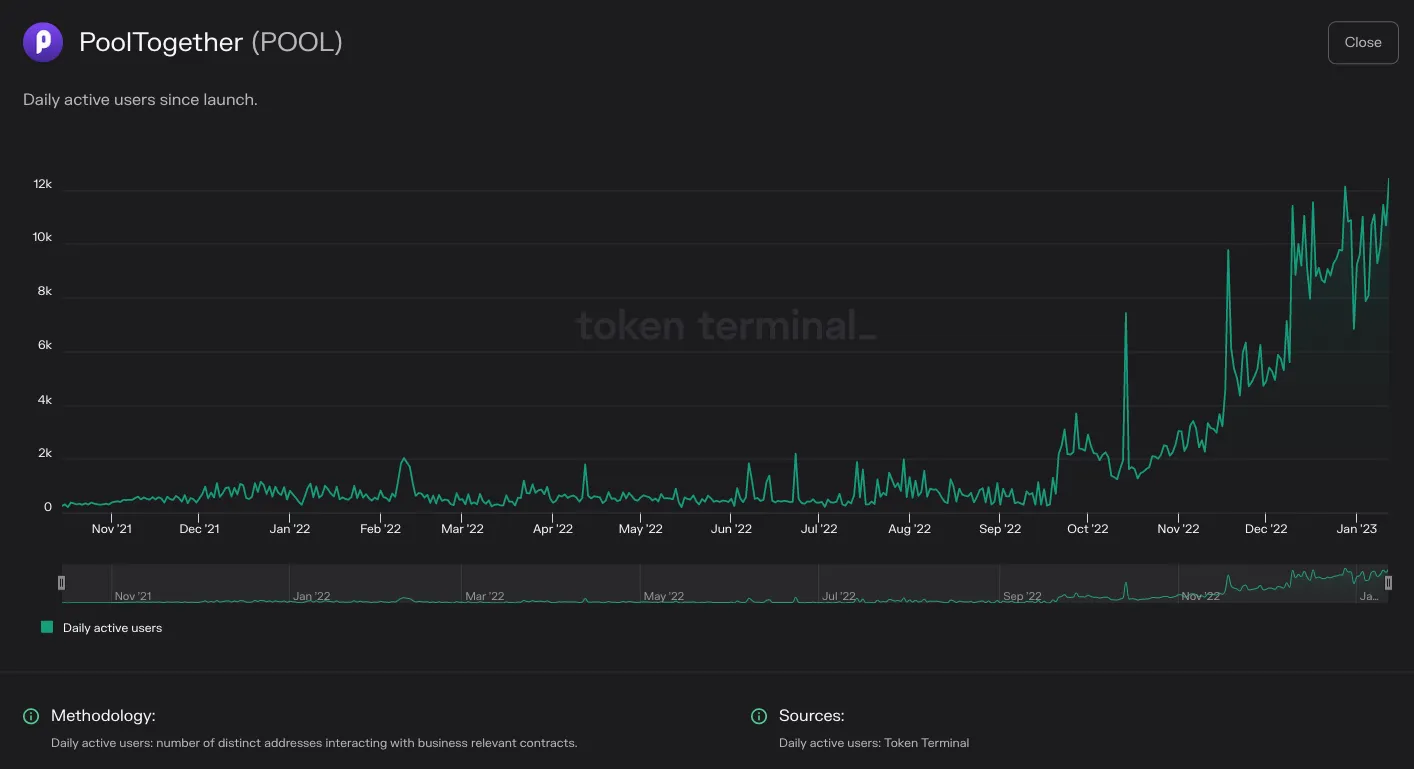The width and height of the screenshot is (1414, 769).
Task: Click the Apr '22 x-axis label
Action: [x=552, y=529]
